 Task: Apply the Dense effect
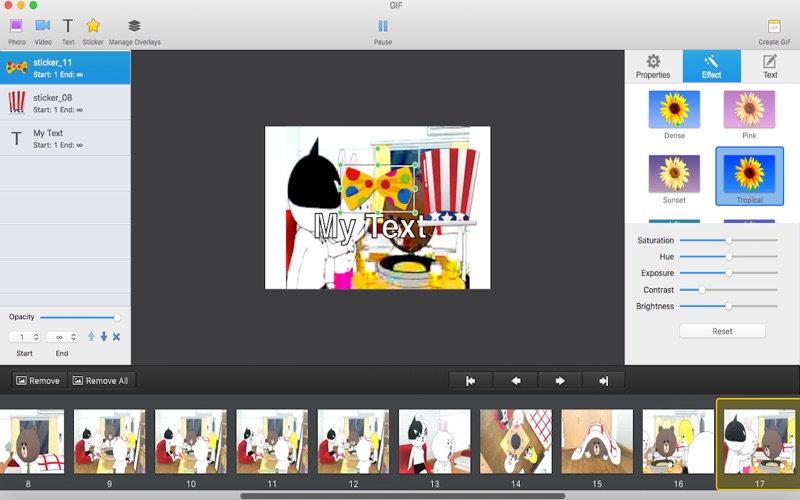[674, 109]
